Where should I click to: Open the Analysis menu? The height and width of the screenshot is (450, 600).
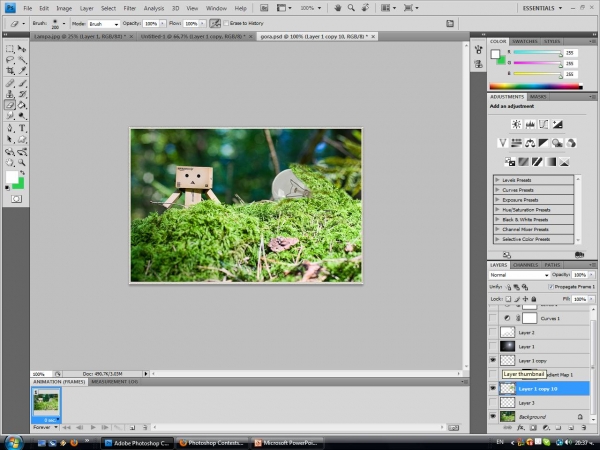pyautogui.click(x=153, y=8)
